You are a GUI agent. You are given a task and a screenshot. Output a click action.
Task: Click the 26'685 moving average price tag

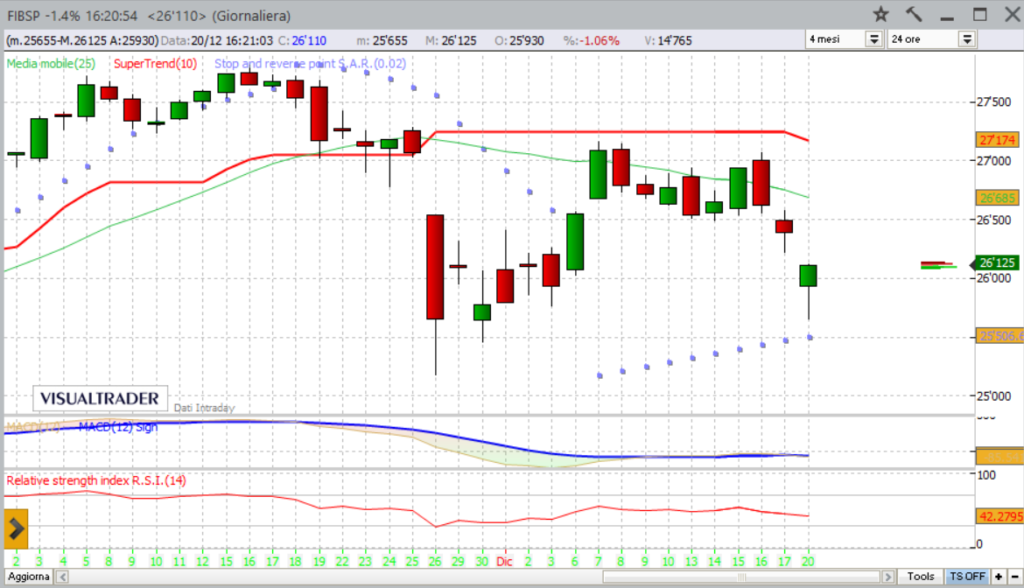[x=997, y=198]
